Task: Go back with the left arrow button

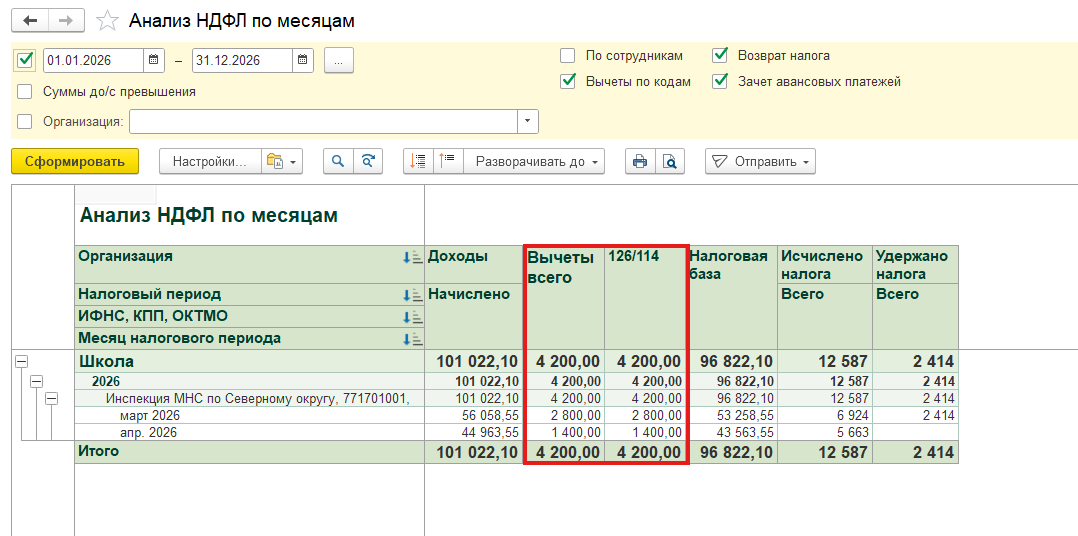Action: (30, 21)
